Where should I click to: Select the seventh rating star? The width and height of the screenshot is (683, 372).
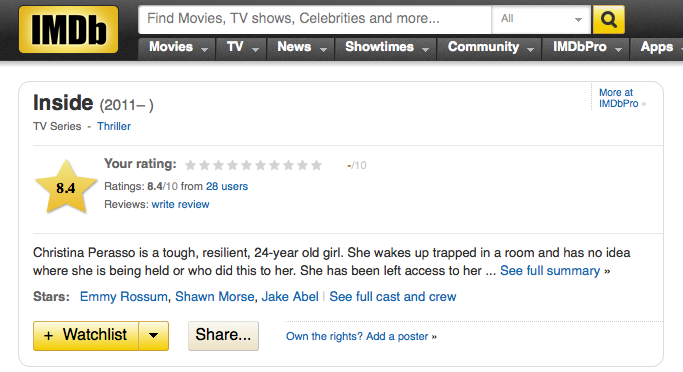click(x=274, y=165)
